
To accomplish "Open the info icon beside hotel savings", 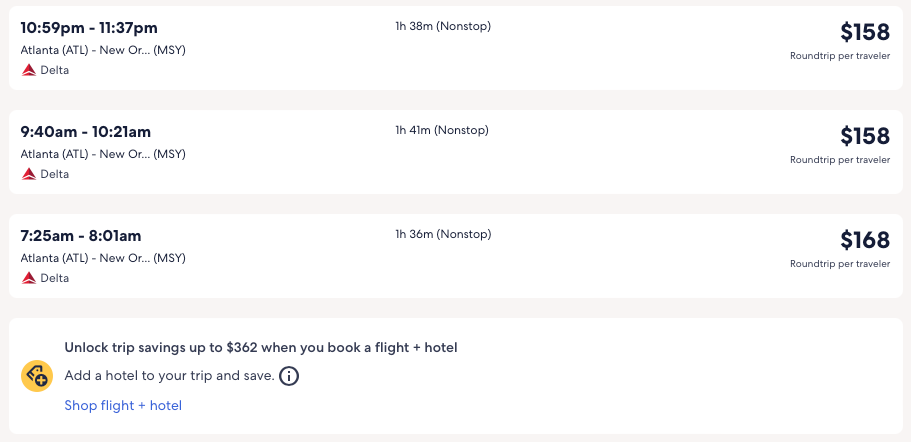I will pos(289,376).
